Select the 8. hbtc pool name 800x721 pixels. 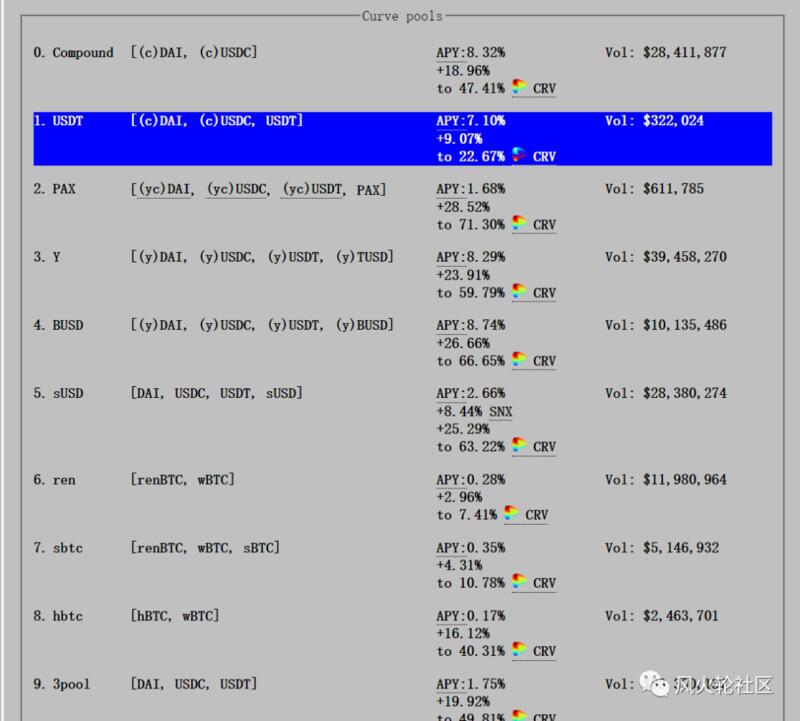point(58,616)
